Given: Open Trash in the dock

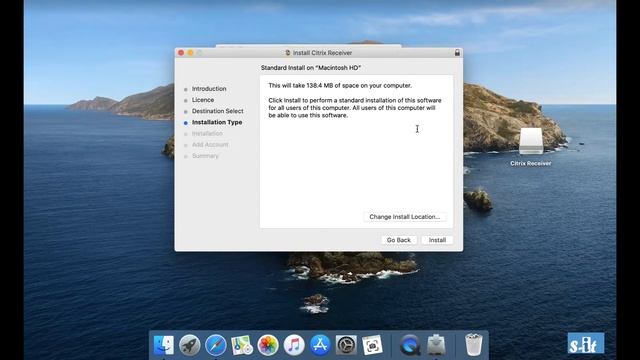Looking at the screenshot, I should [473, 345].
